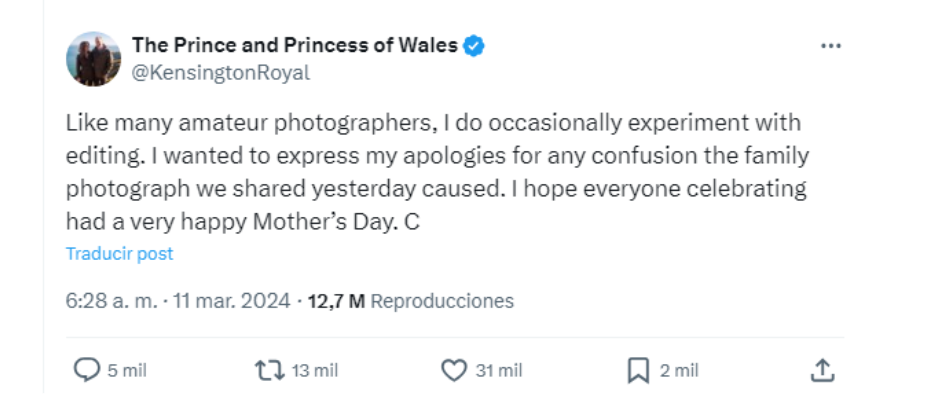Click the 2 mil bookmarks count
The width and height of the screenshot is (927, 405).
679,370
